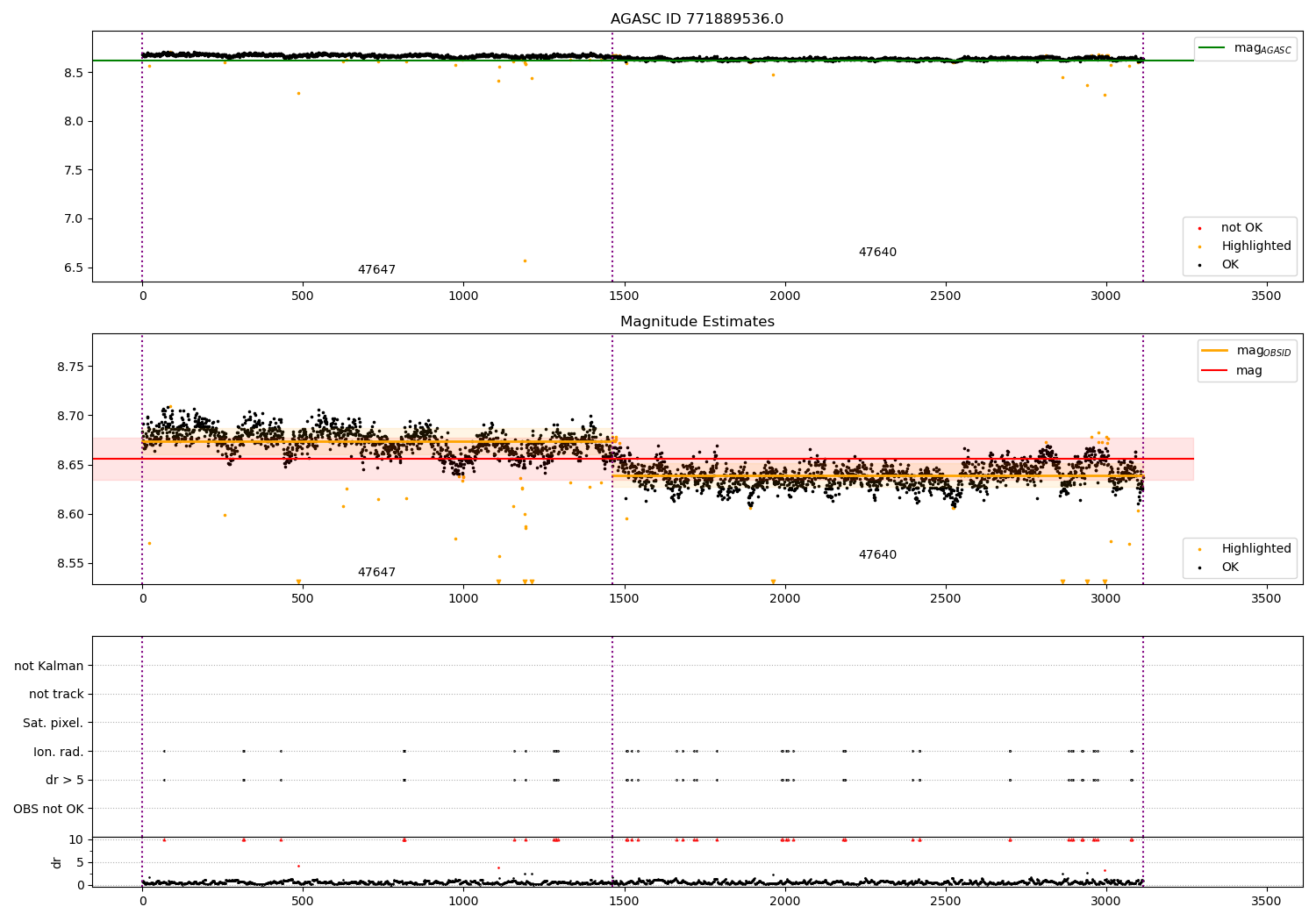Viewport: 1316px width, 921px height.
Task: Click x-axis tick "500" under top plot
Action: pyautogui.click(x=303, y=296)
